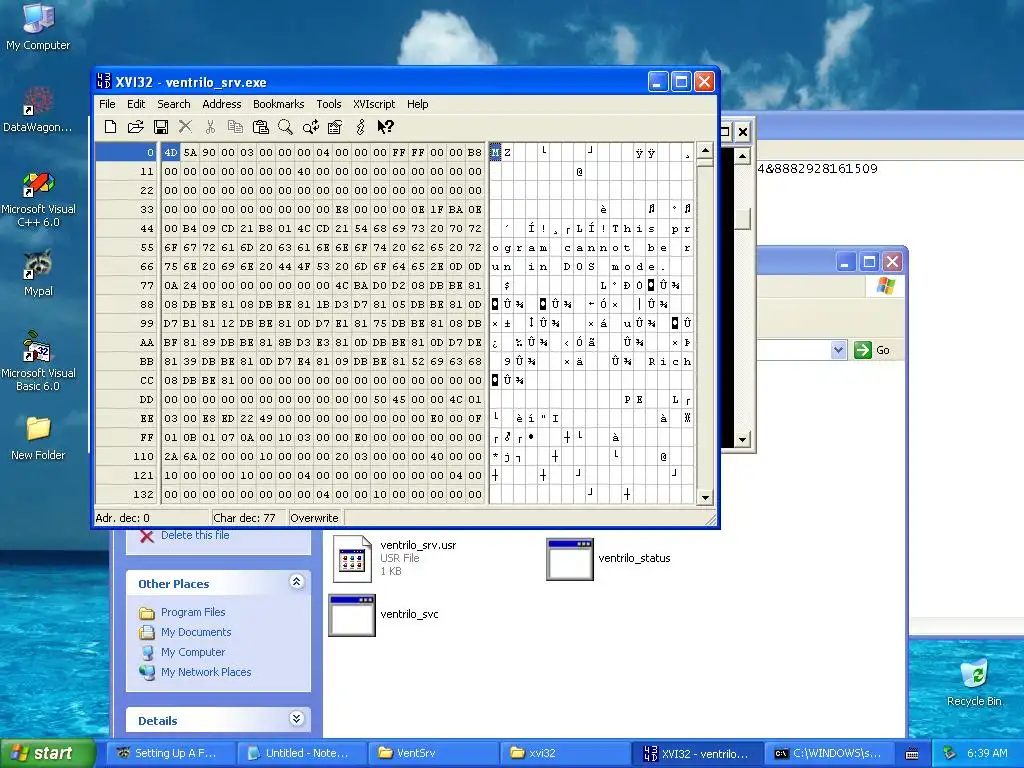Click the Data inspector toolbar icon

[x=335, y=127]
